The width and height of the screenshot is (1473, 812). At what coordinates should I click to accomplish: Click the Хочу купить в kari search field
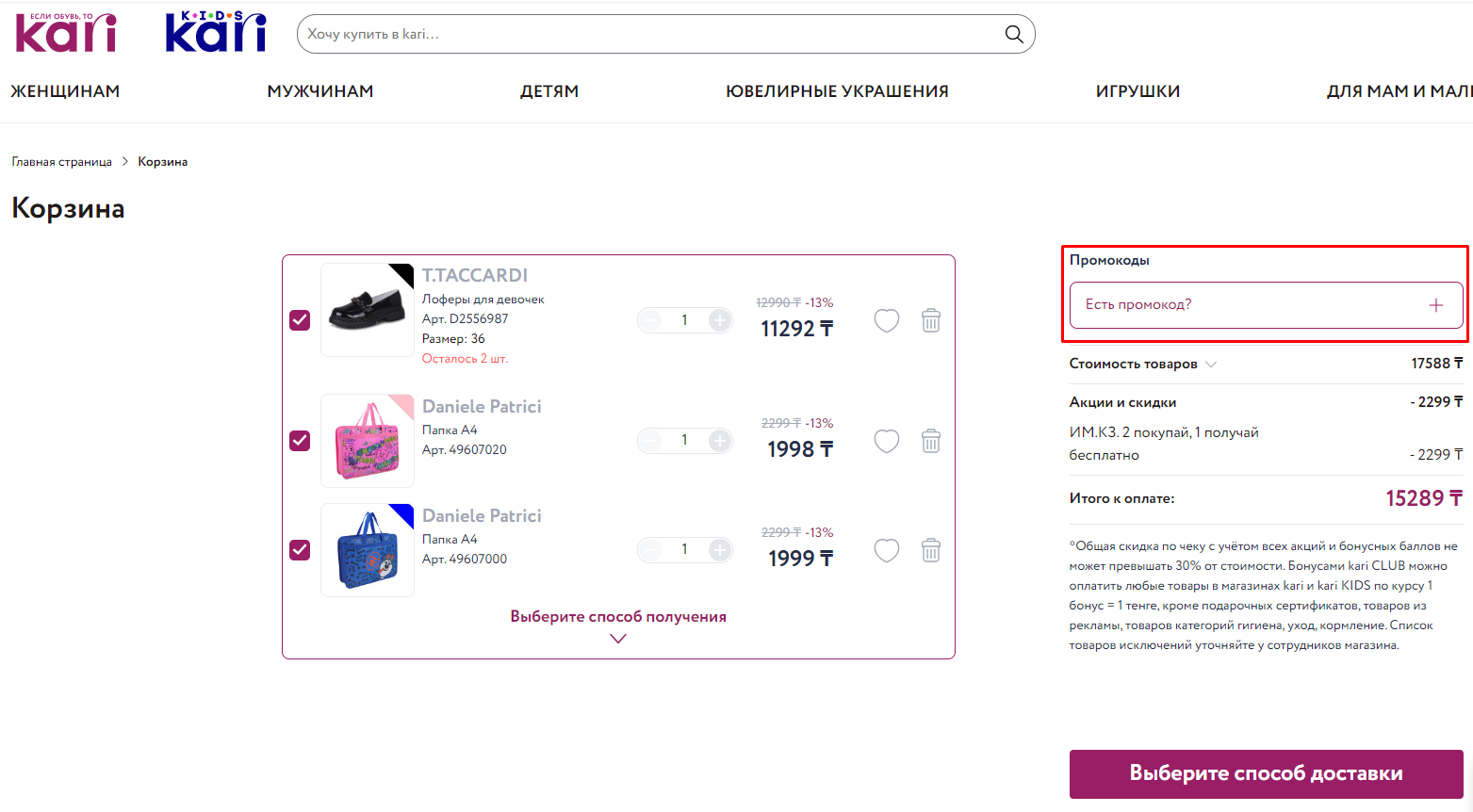[x=650, y=34]
